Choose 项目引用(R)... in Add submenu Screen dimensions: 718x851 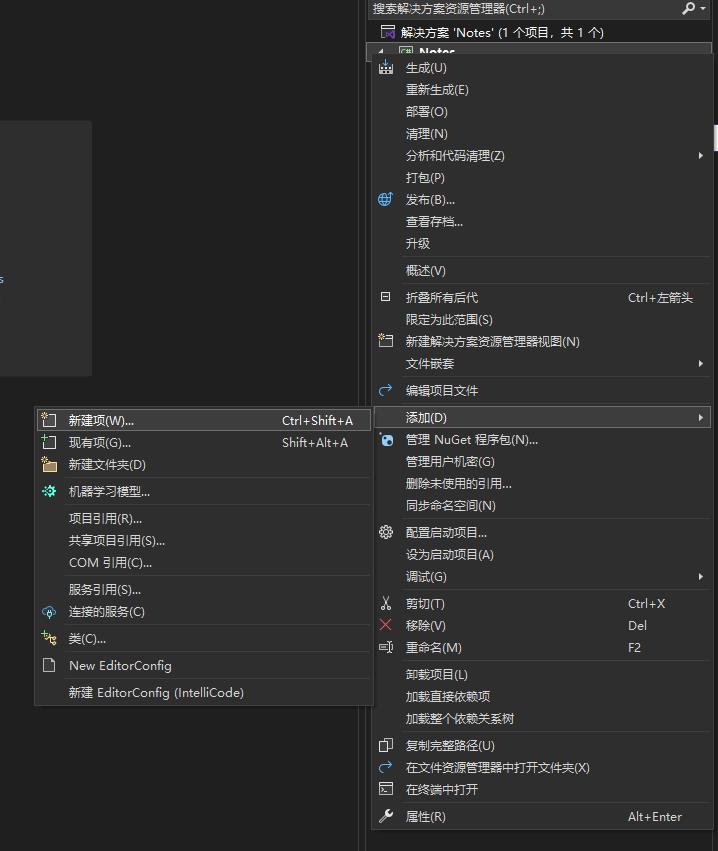204,518
